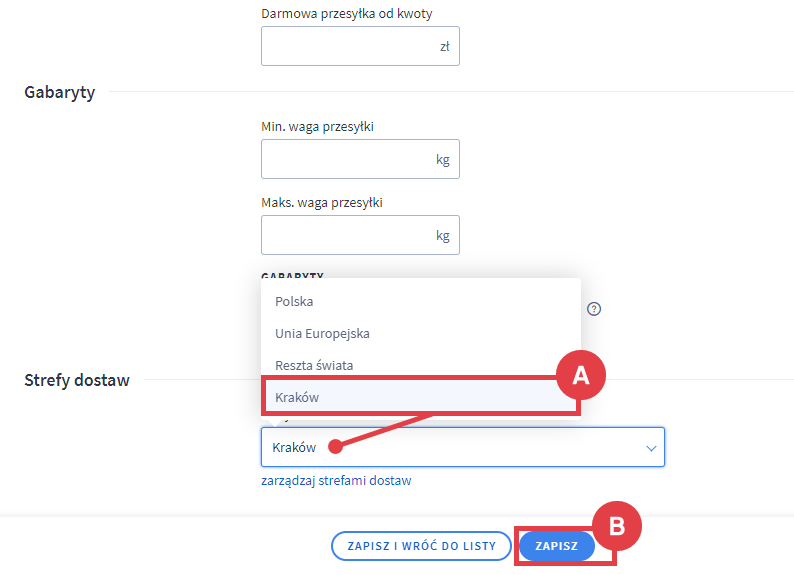Click the kg unit in Min. waga field
Screen dimensions: 794x575
point(443,159)
